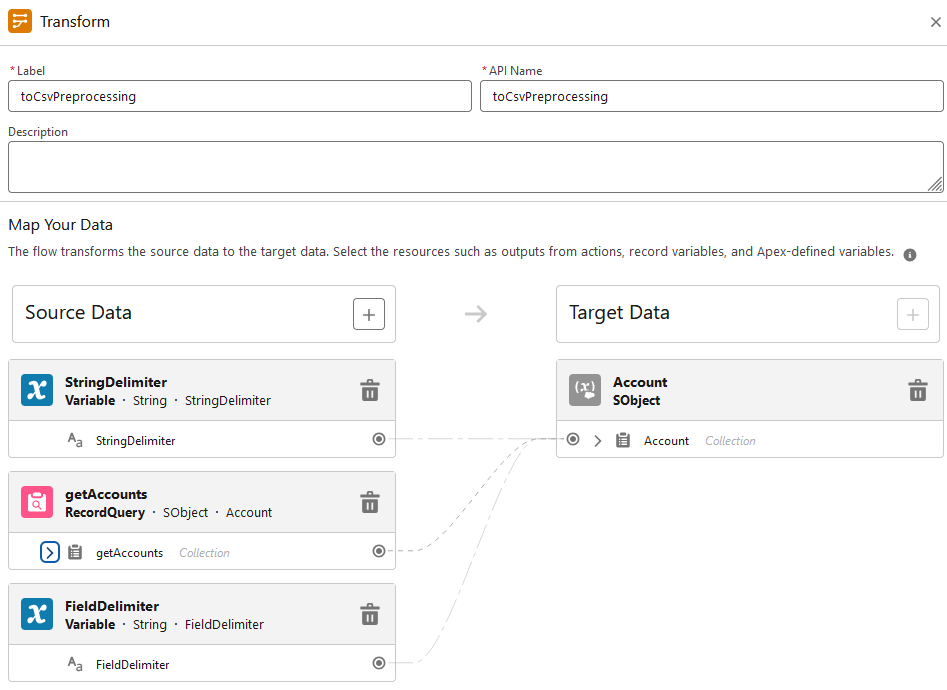Remove the FieldDelimiter source resource
The image size is (947, 690).
[x=370, y=614]
